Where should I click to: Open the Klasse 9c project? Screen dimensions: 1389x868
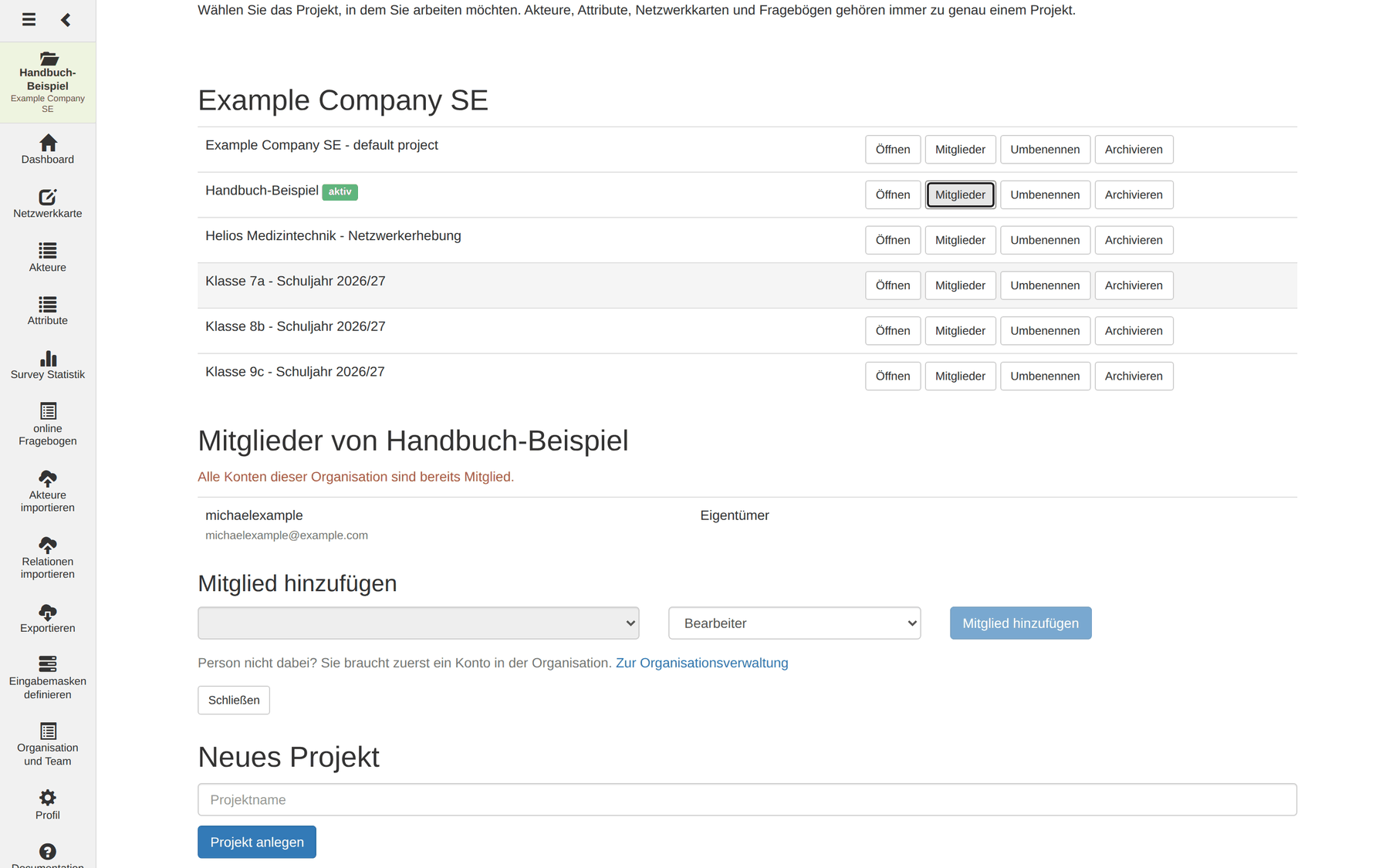(893, 377)
